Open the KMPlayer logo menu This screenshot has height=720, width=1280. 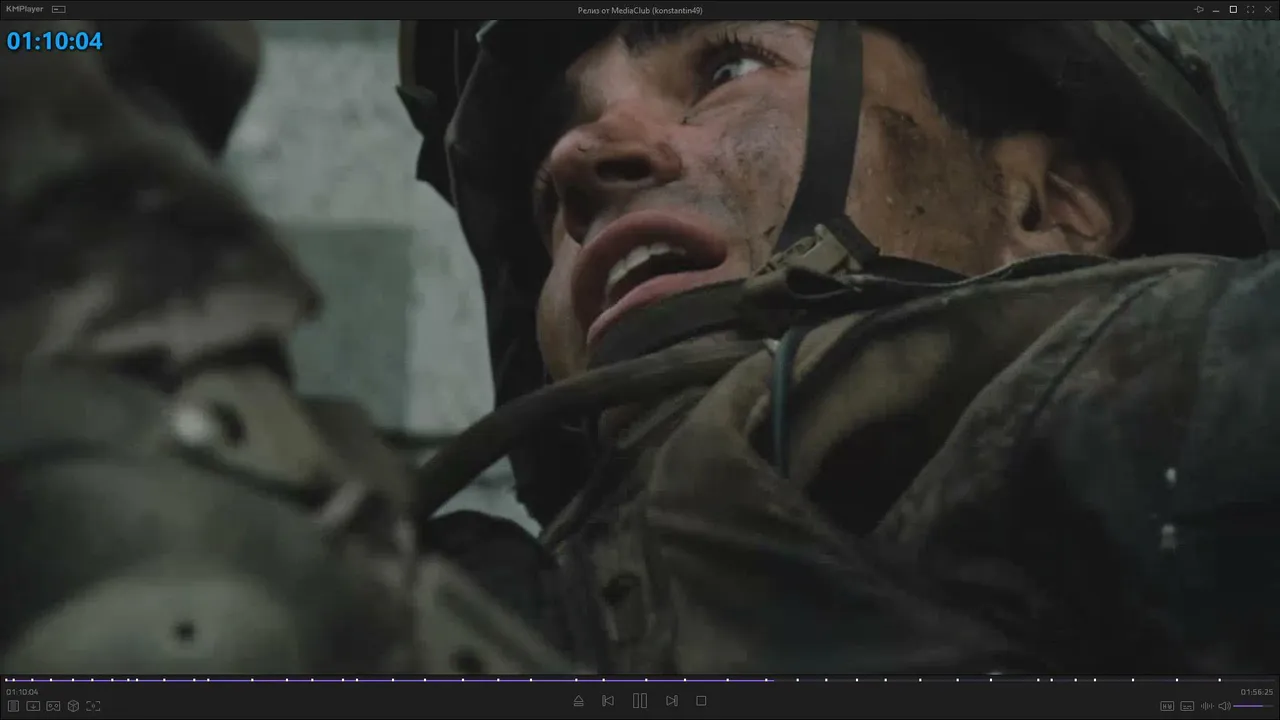[24, 9]
